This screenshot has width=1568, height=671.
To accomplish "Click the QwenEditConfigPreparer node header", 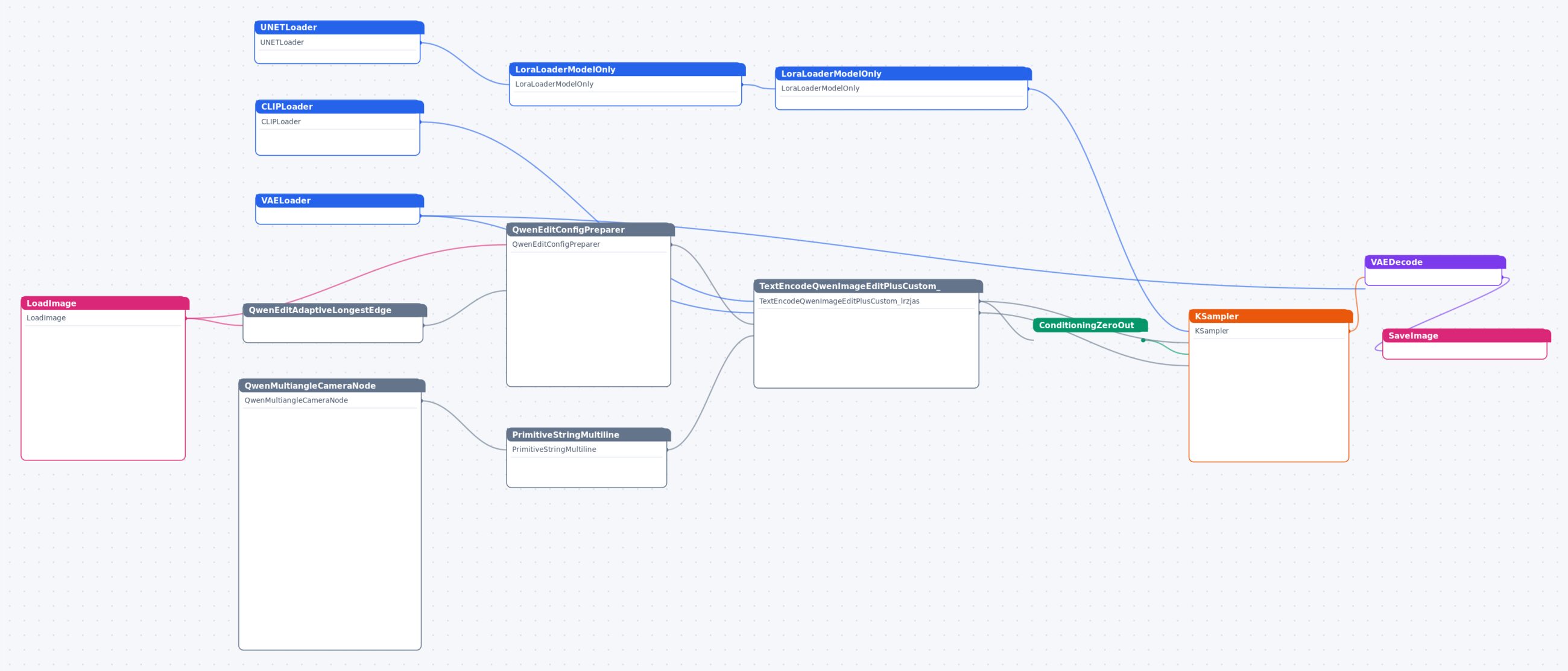I will click(x=590, y=229).
